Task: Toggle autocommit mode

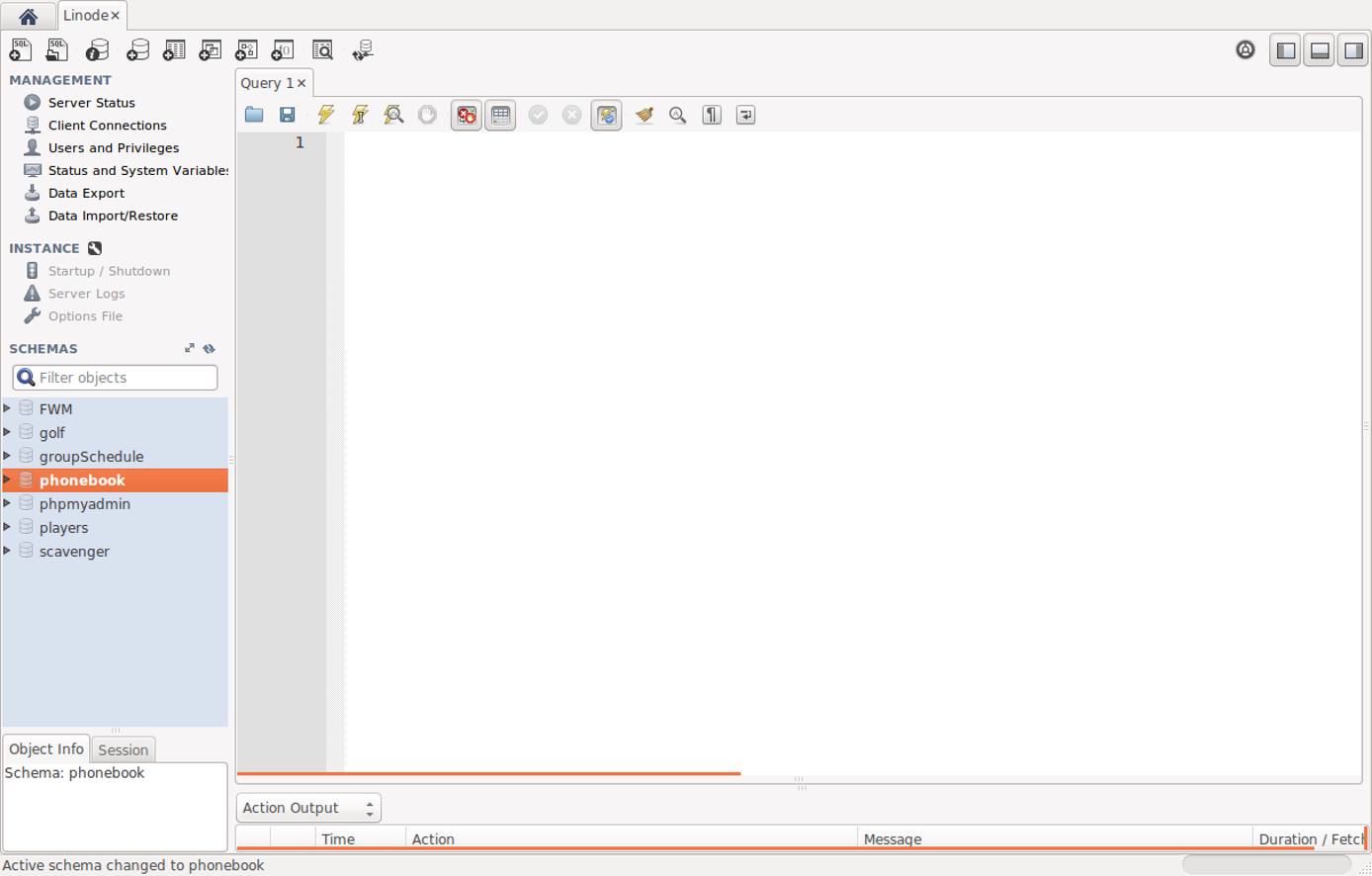Action: pos(606,115)
